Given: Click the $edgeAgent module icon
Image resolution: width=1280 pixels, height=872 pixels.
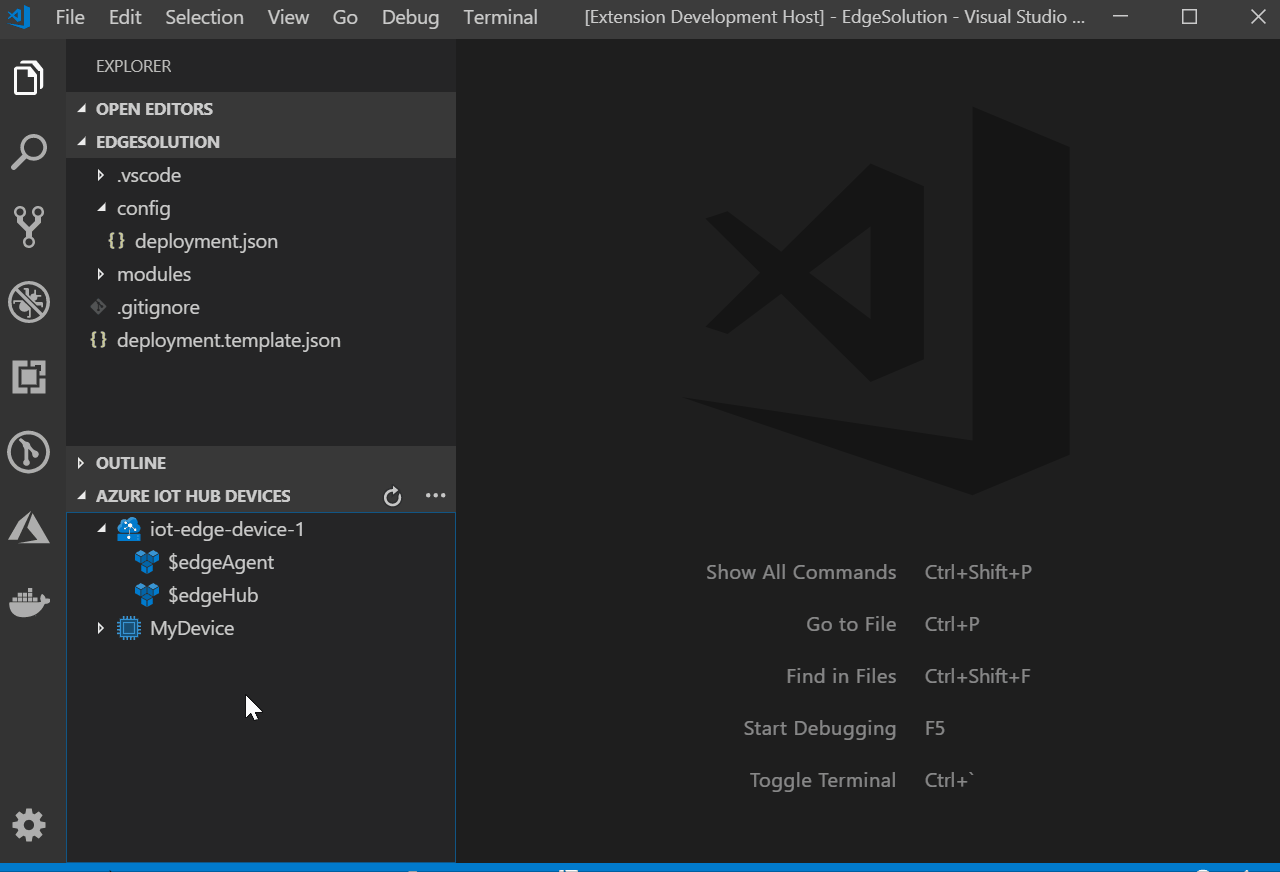Looking at the screenshot, I should pyautogui.click(x=147, y=562).
